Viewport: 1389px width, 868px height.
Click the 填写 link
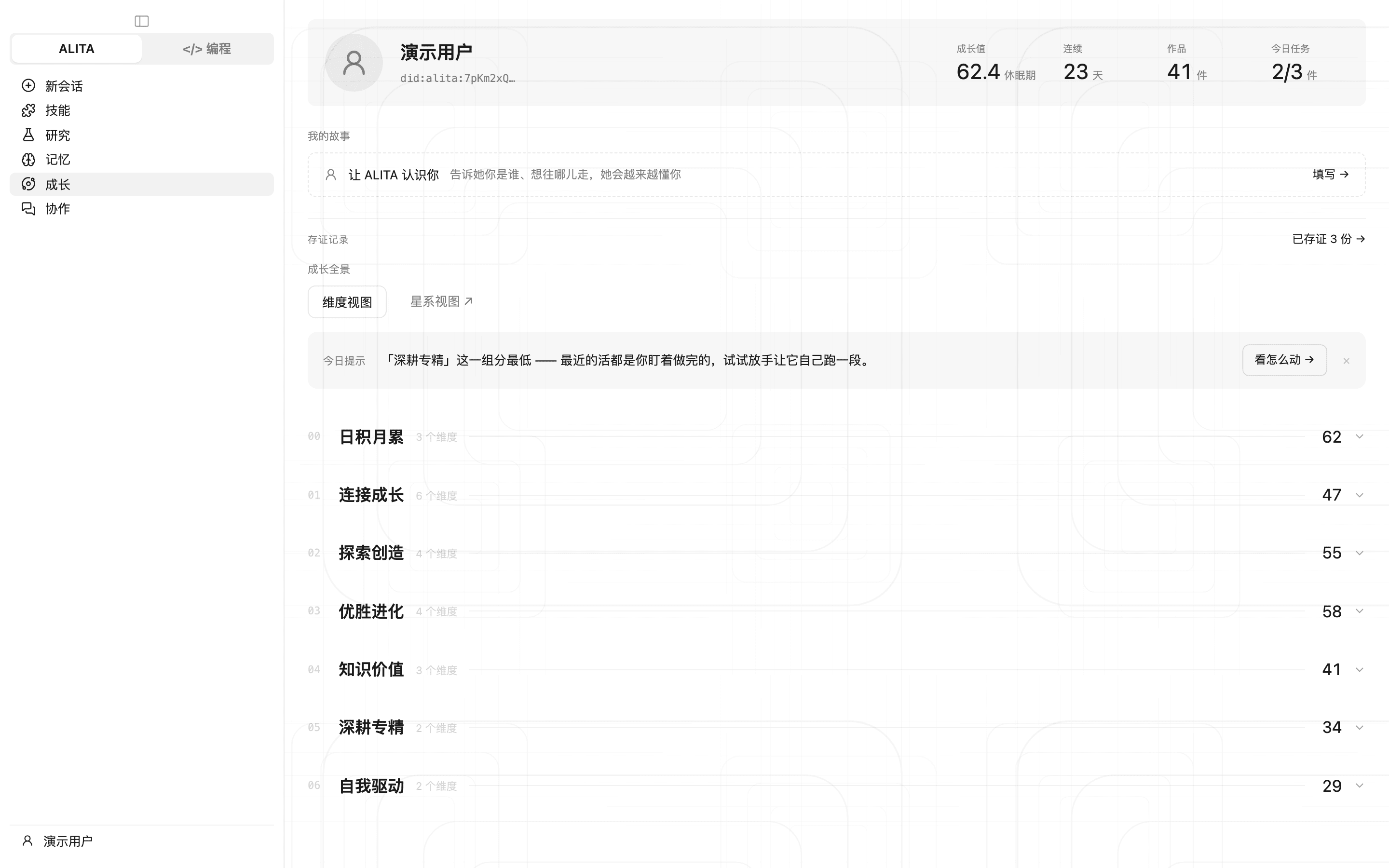tap(1331, 174)
